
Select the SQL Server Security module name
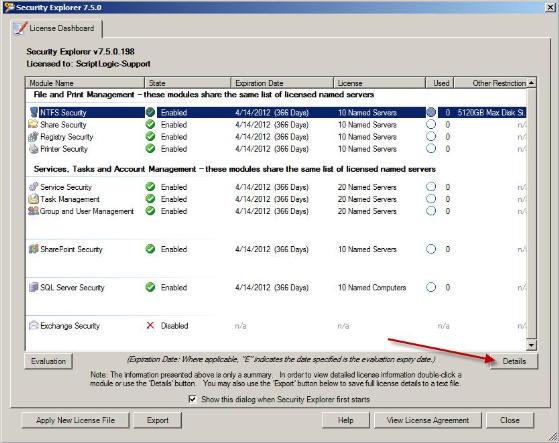click(72, 287)
